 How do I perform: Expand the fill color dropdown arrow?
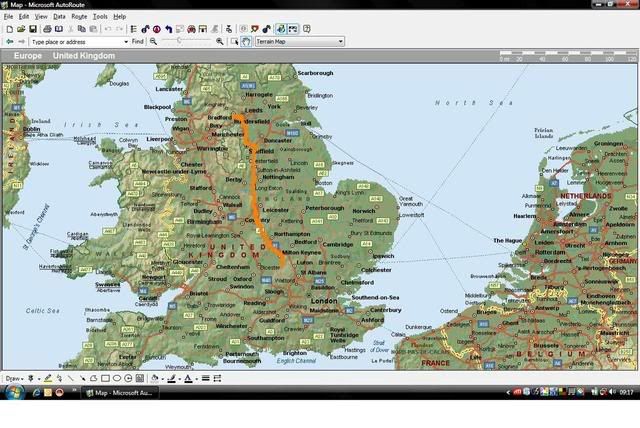(162, 379)
